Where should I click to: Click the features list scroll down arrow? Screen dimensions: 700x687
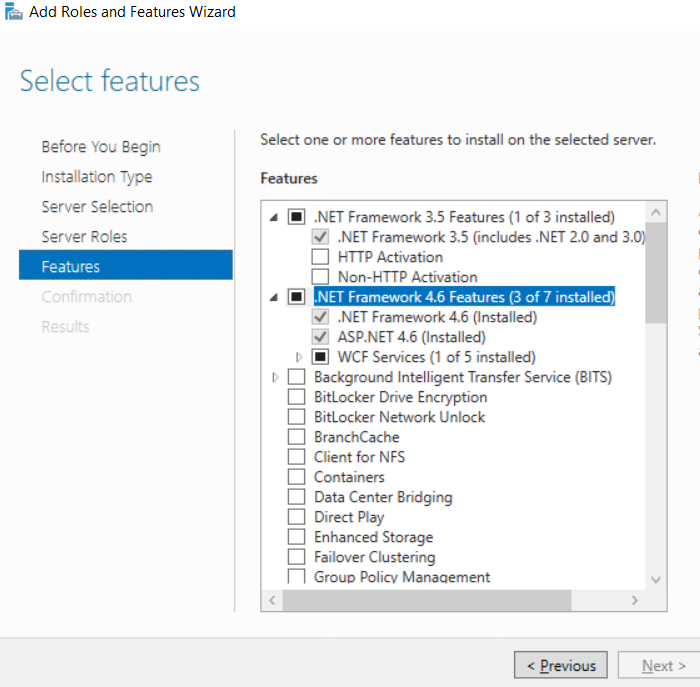coord(656,579)
